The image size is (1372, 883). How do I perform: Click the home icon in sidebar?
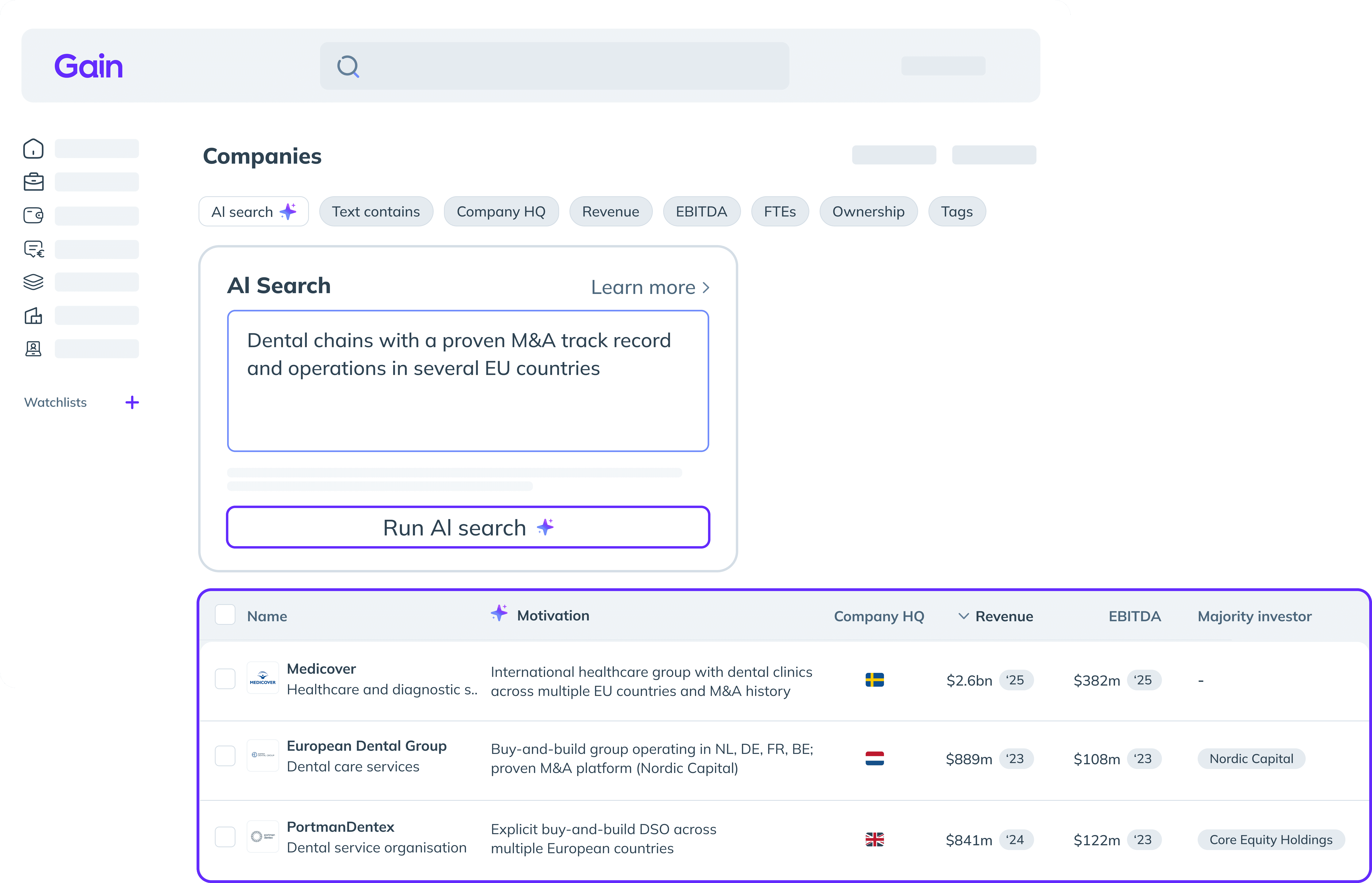(33, 149)
